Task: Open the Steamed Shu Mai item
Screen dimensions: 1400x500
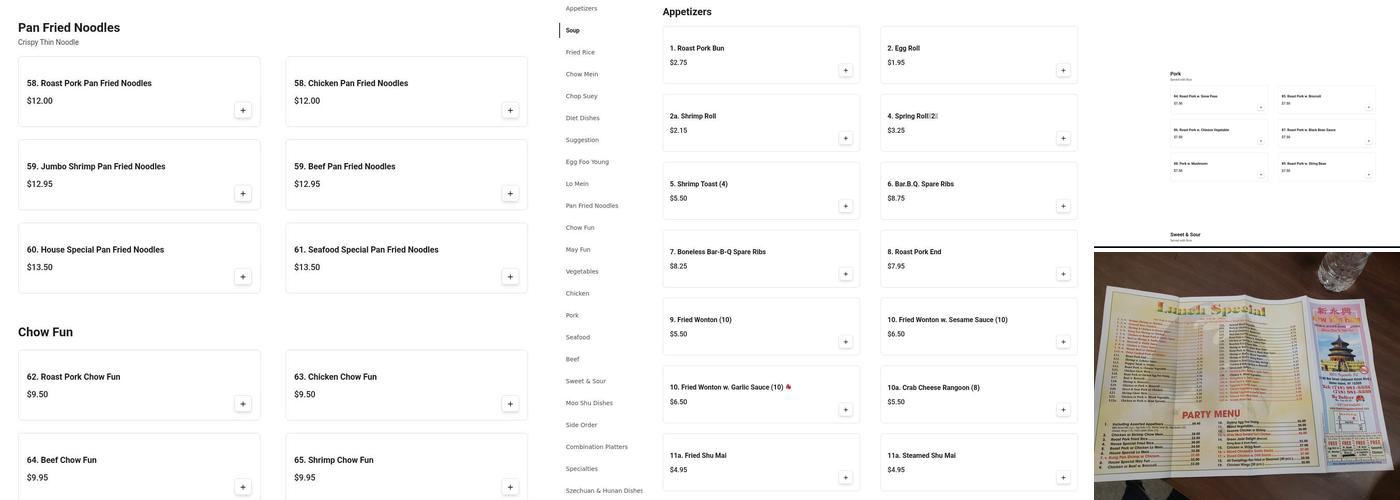Action: [977, 461]
